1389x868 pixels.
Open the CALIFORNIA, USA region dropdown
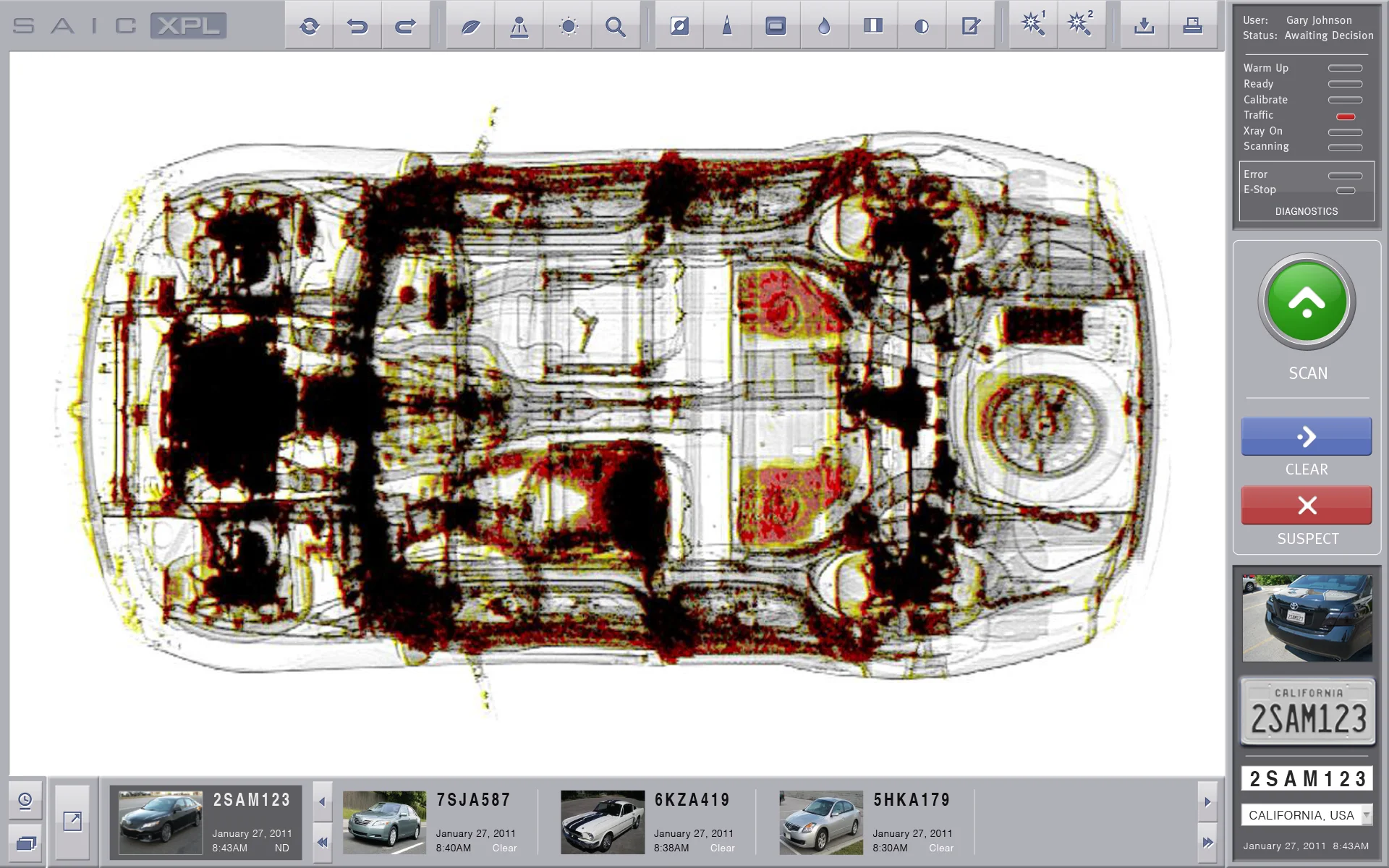pyautogui.click(x=1366, y=815)
